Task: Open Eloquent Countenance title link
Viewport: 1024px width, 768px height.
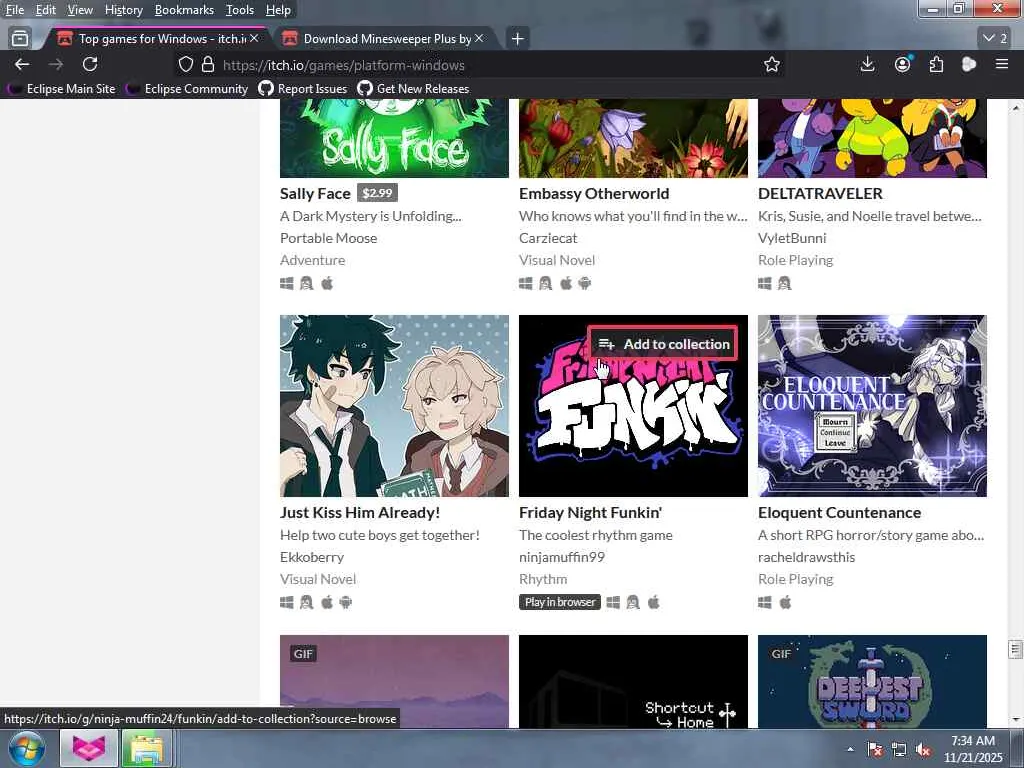Action: coord(839,513)
